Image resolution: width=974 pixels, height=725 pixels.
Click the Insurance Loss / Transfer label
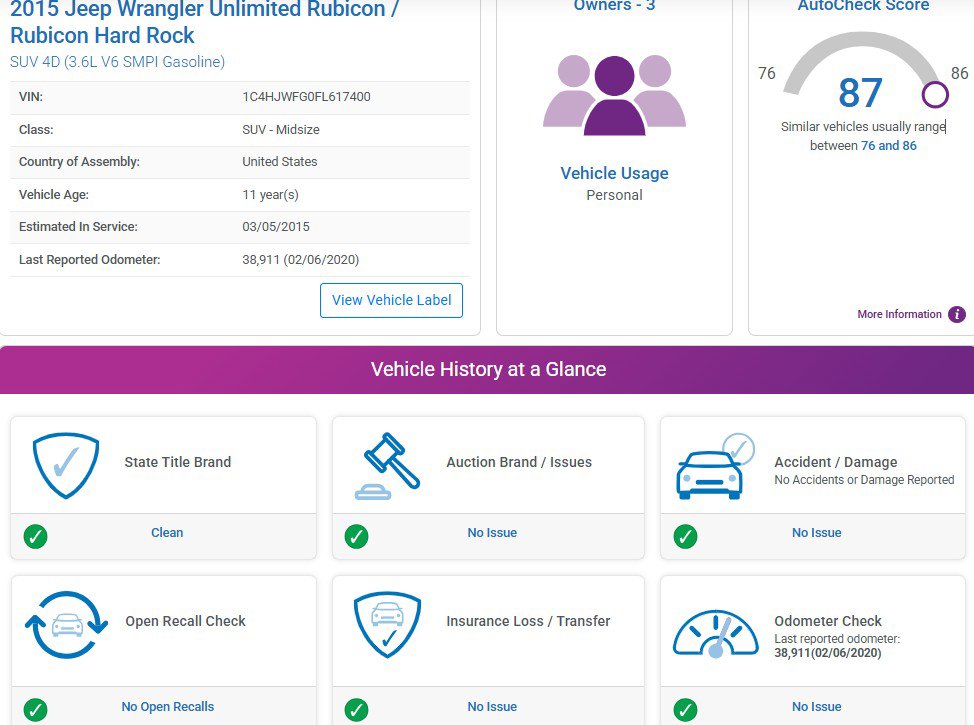[528, 621]
